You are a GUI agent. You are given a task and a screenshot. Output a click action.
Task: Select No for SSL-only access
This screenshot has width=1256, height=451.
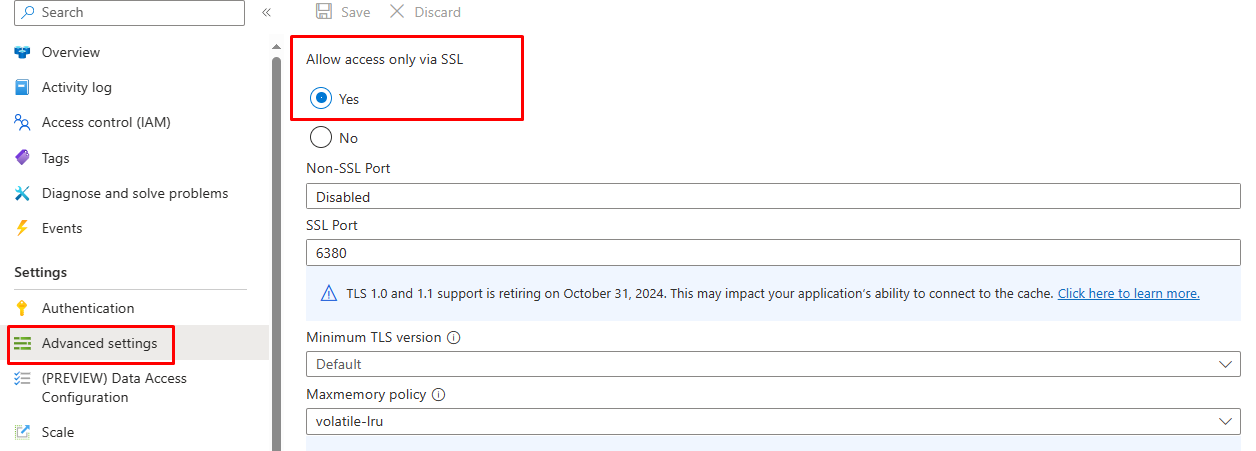coord(321,137)
